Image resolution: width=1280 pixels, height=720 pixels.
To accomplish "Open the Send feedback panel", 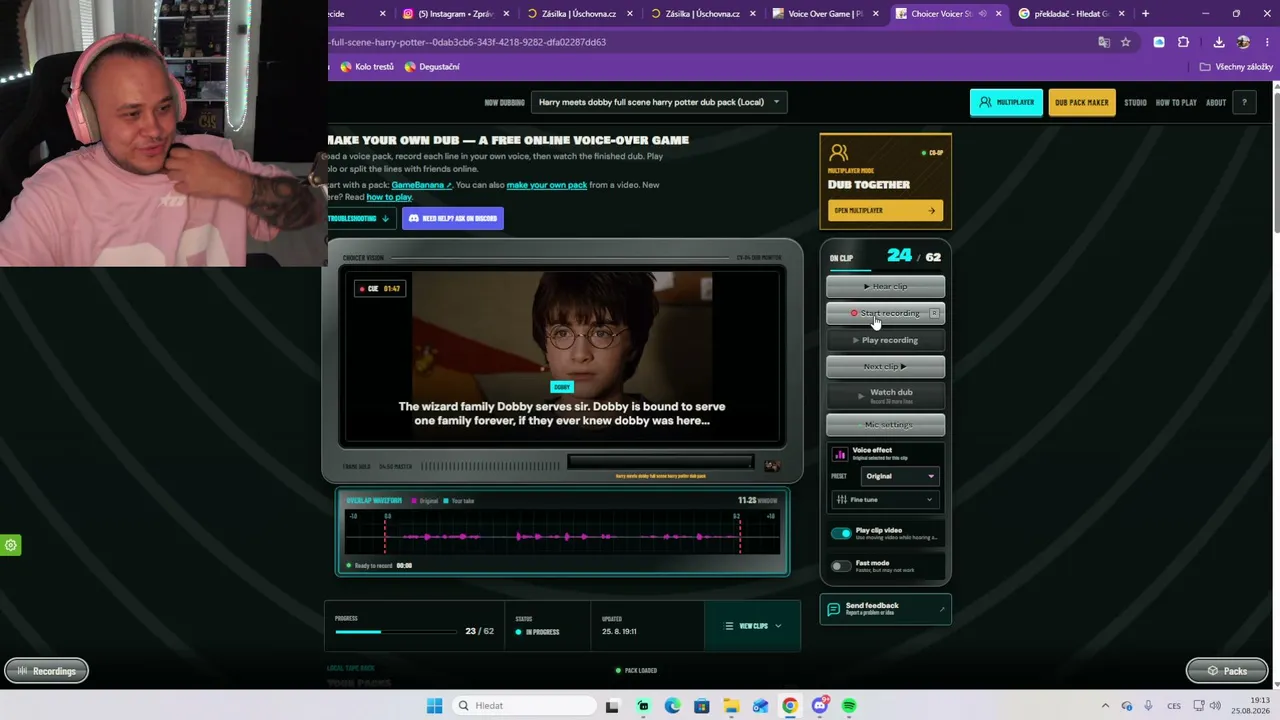I will [885, 608].
